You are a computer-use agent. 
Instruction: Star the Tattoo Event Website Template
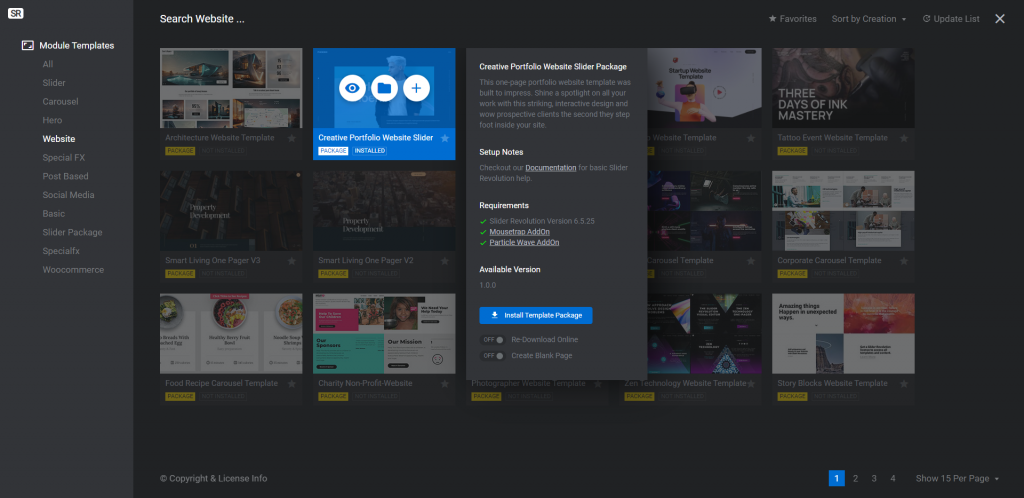[904, 138]
